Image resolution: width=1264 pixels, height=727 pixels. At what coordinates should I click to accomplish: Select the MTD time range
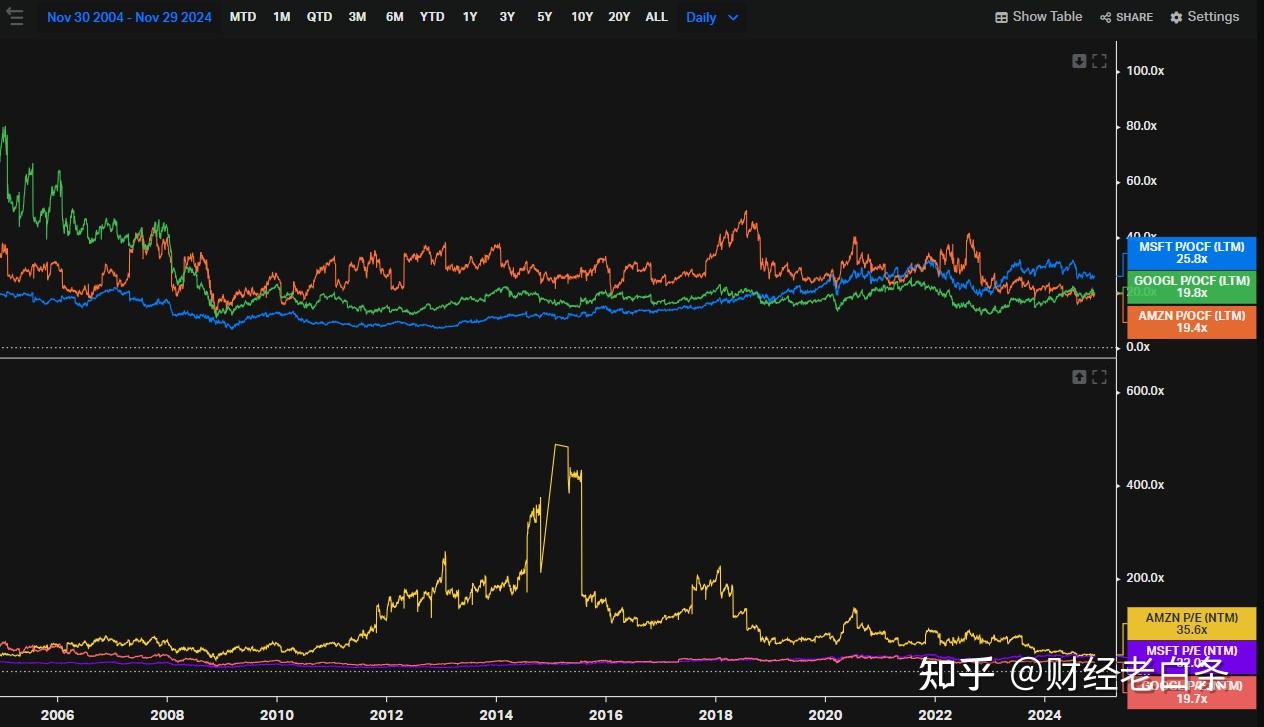click(x=243, y=17)
